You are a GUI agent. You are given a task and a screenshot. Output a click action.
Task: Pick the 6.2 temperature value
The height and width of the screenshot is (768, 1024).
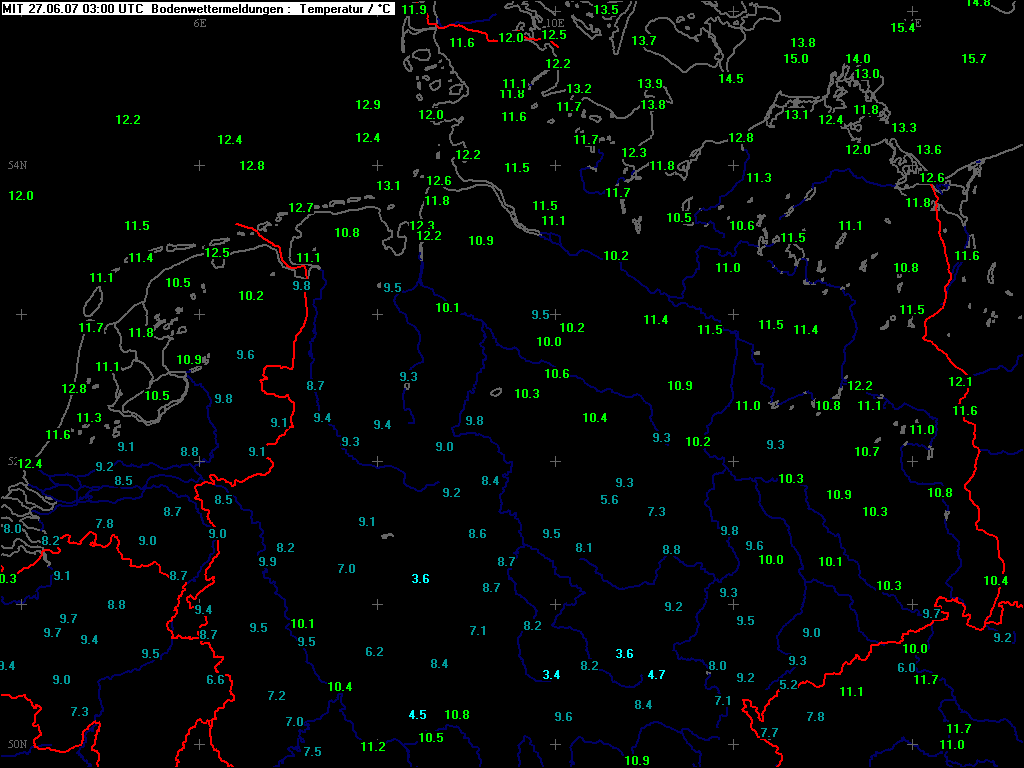pos(375,652)
